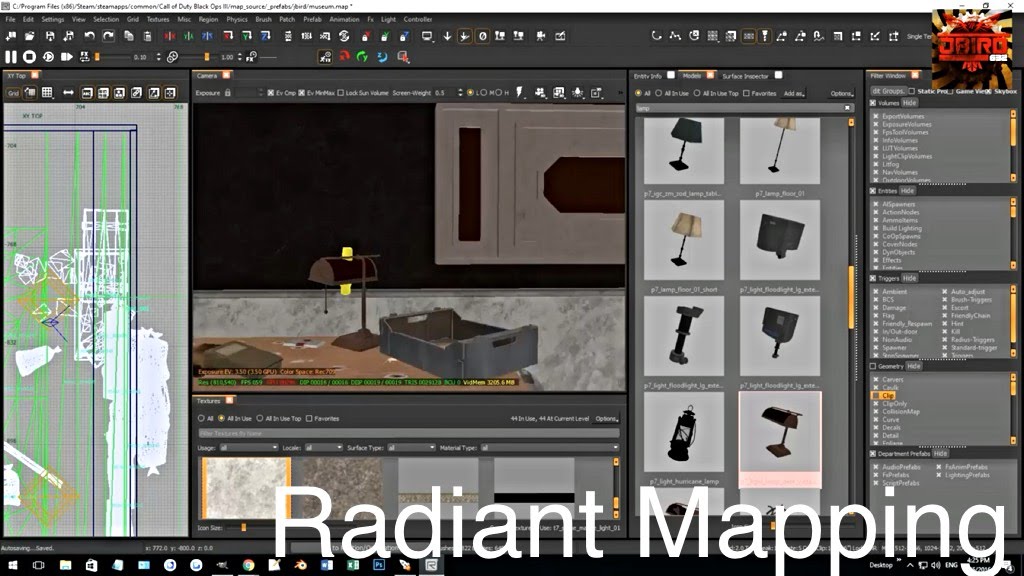This screenshot has height=576, width=1024.
Task: Flip selection on Z axis icon
Action: tap(208, 37)
